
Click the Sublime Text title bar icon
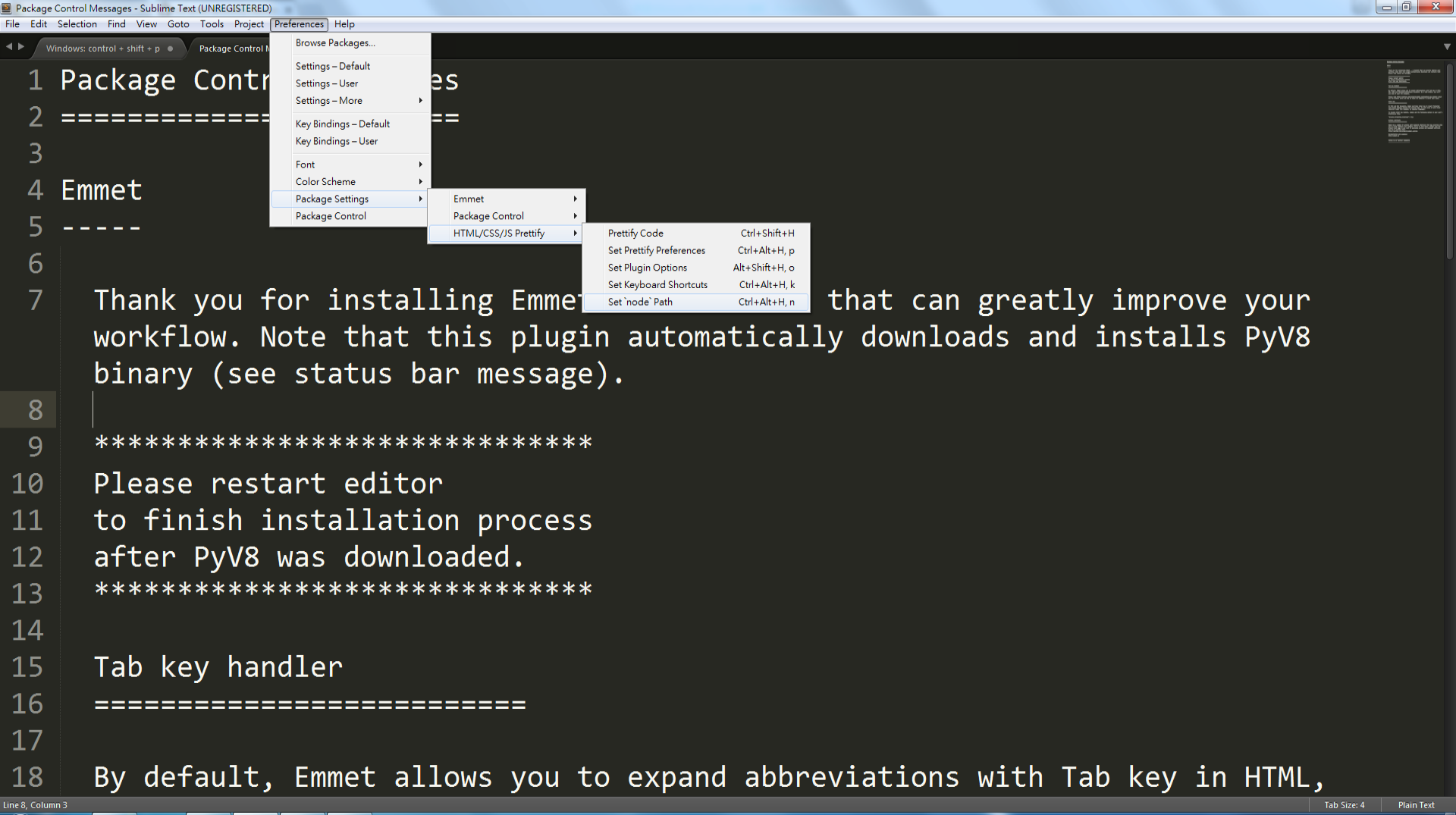click(7, 8)
